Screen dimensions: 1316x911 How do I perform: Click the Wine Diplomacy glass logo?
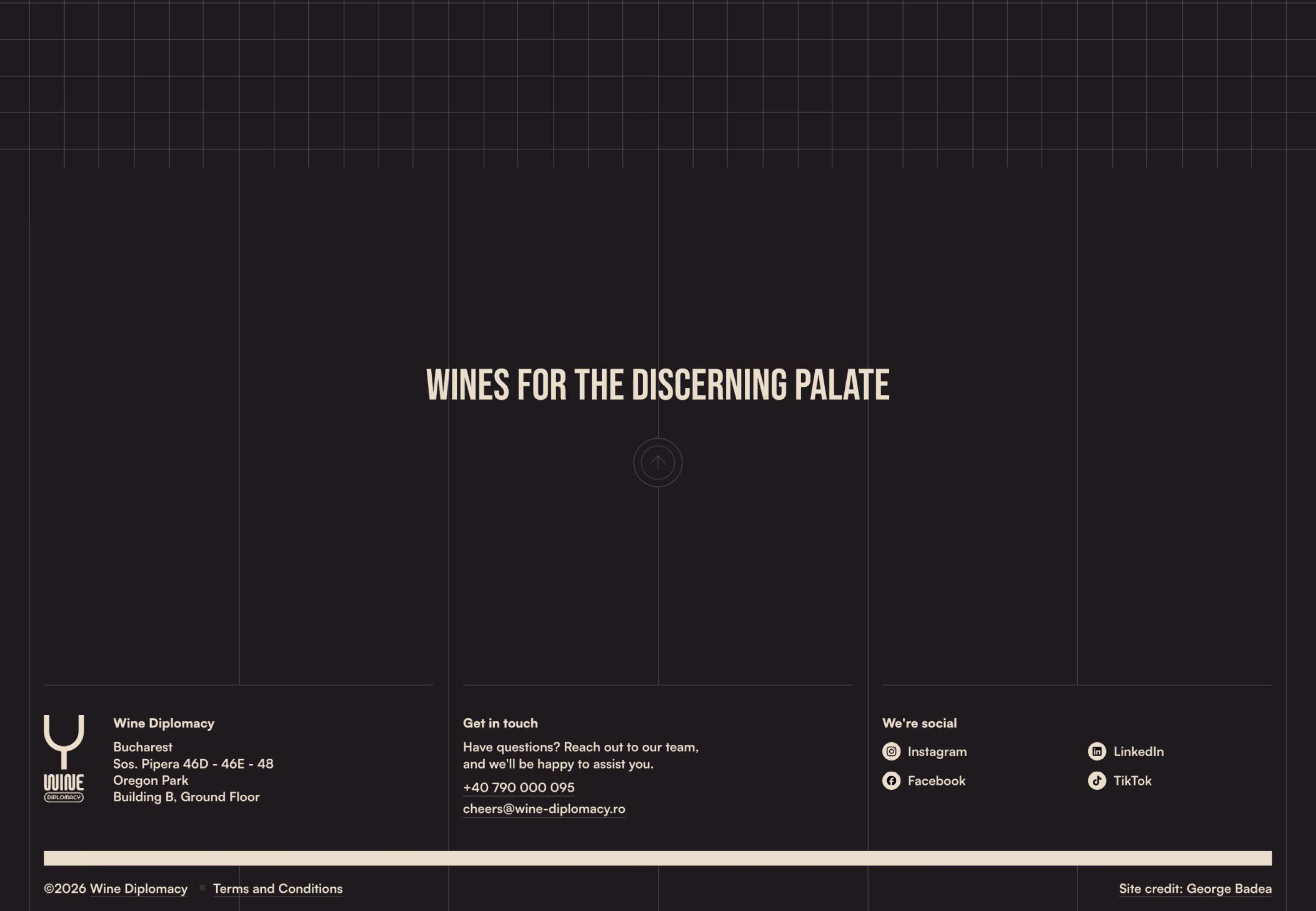point(64,759)
